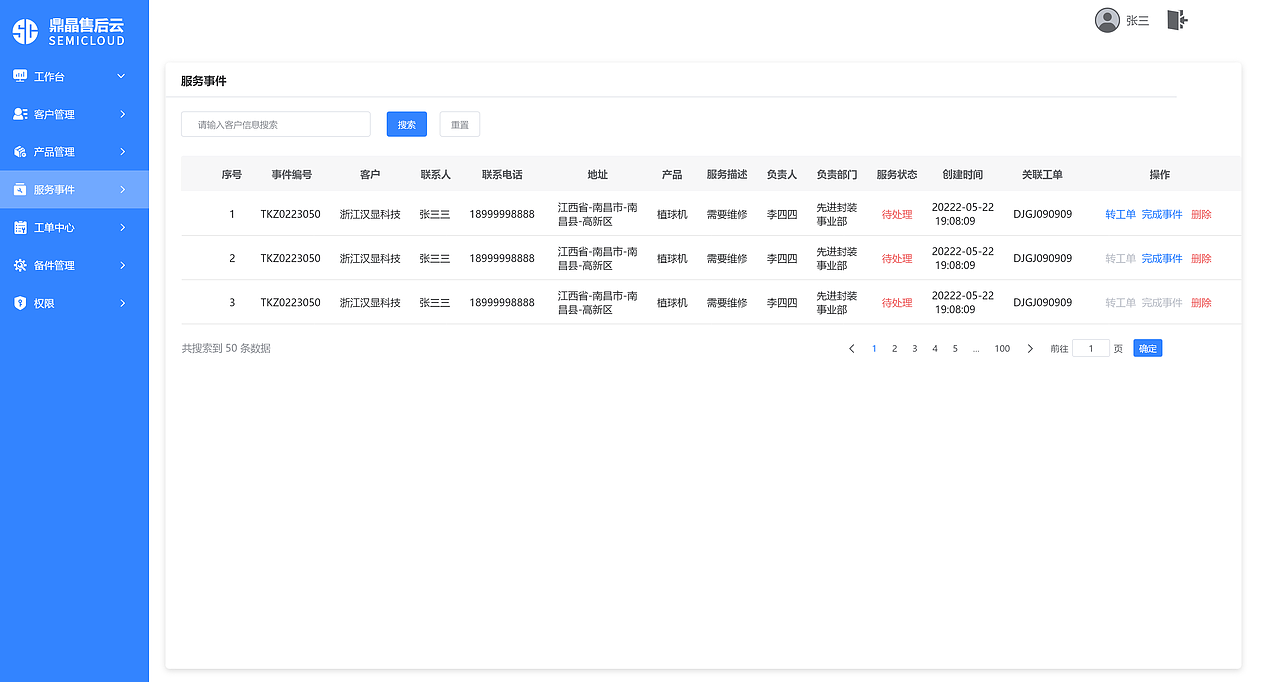Image resolution: width=1280 pixels, height=682 pixels.
Task: Click DJGJ090909 work order in row 1
Action: [x=1042, y=214]
